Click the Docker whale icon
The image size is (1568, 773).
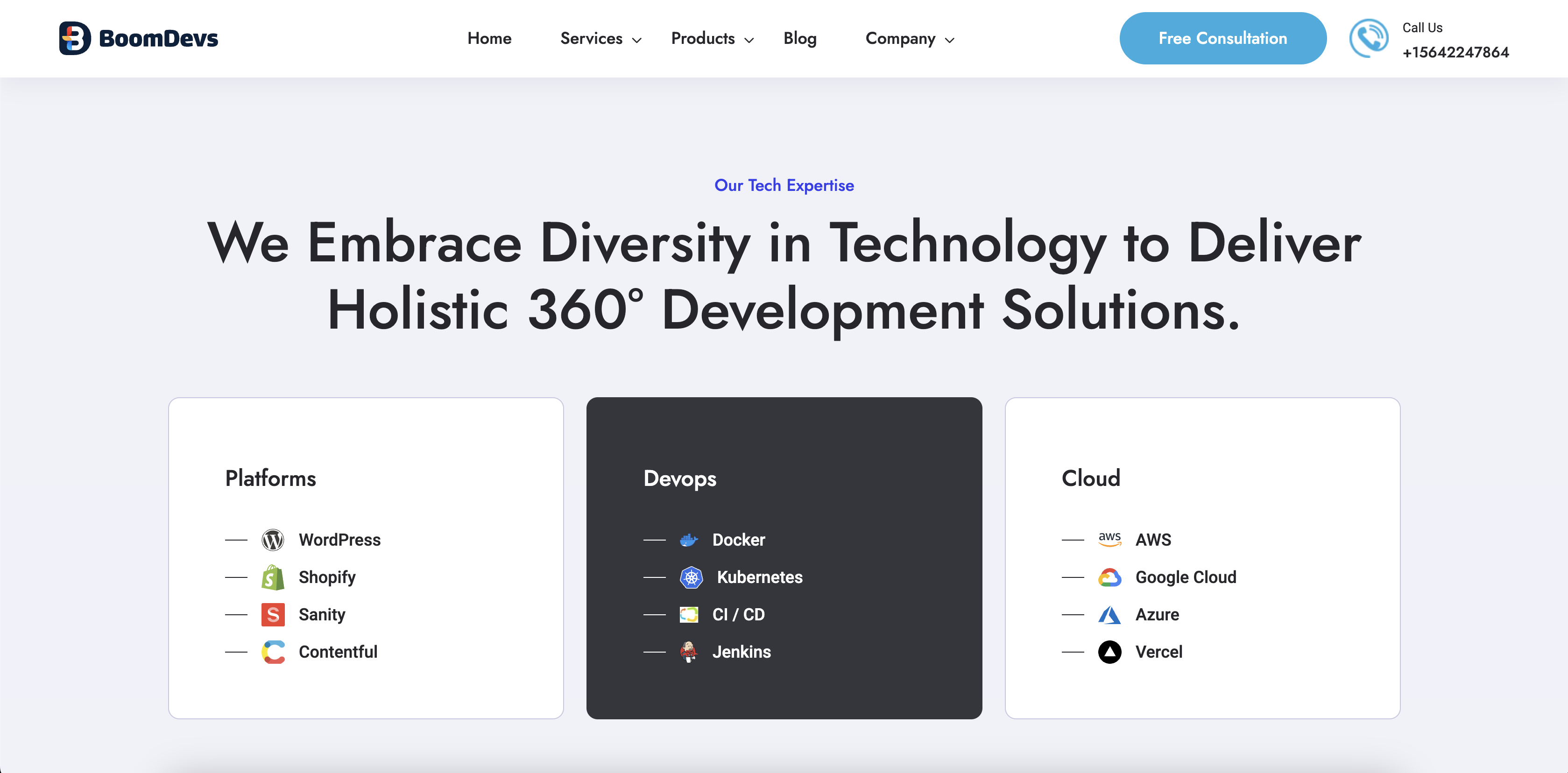pos(689,540)
